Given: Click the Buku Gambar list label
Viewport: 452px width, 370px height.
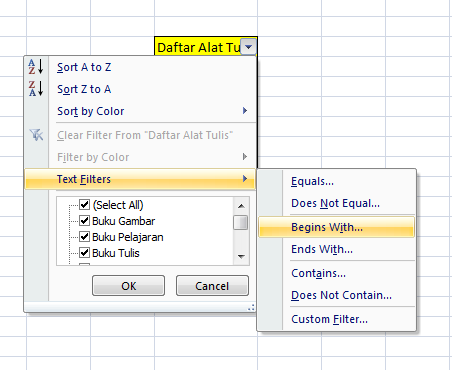Looking at the screenshot, I should click(124, 221).
